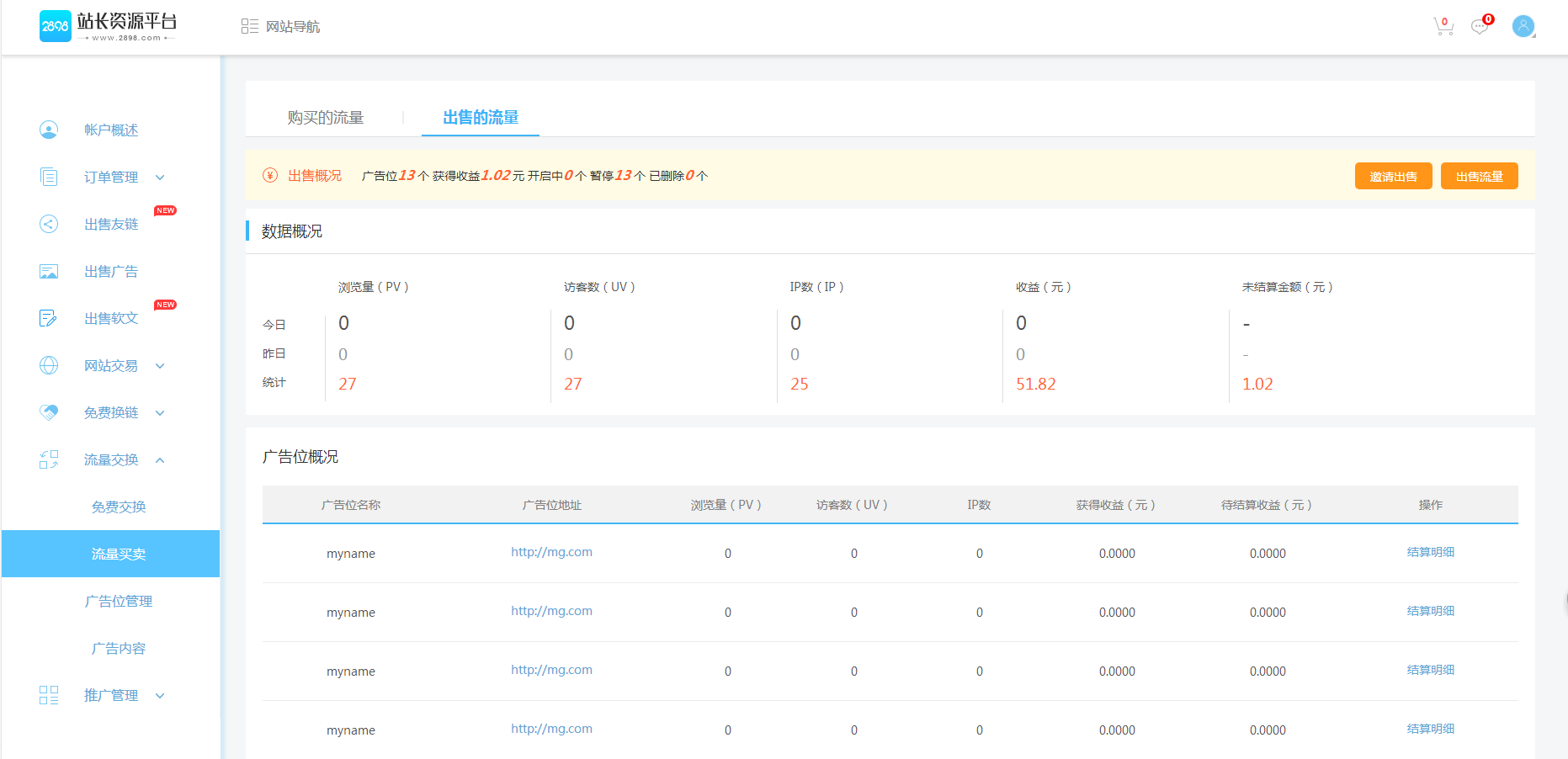Screen dimensions: 1568x759
Task: Collapse the 流量交换 submenu
Action: (160, 460)
